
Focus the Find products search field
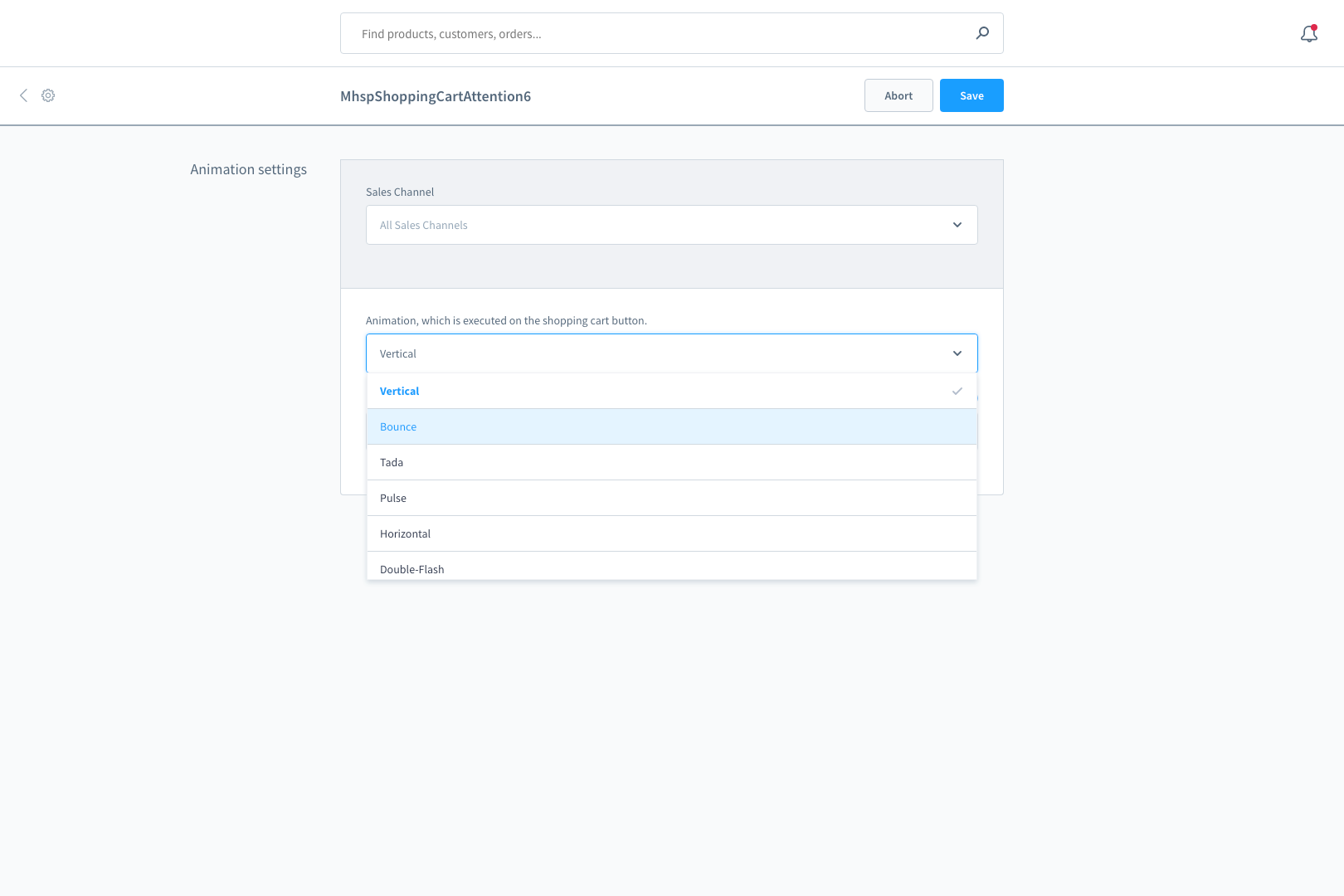[x=655, y=34]
